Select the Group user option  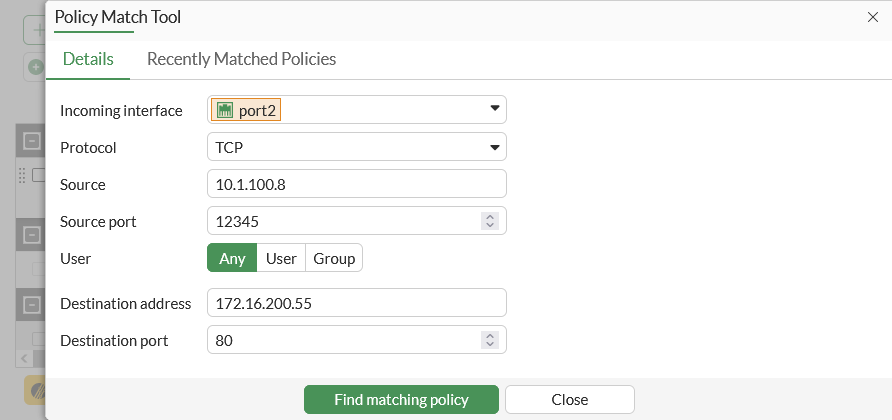(x=334, y=258)
